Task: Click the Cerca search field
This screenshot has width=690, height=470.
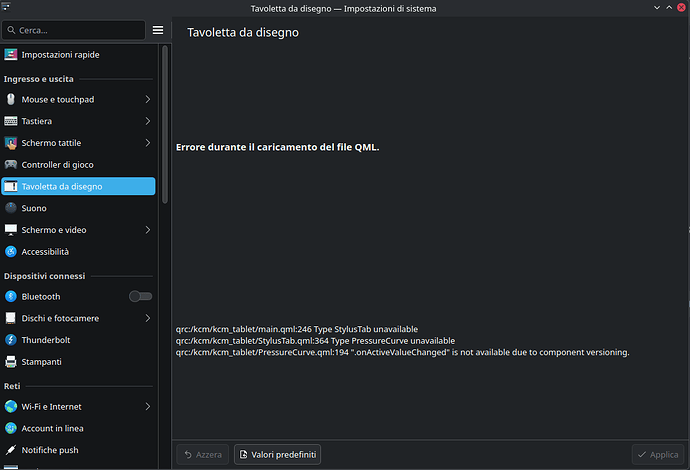Action: coord(75,31)
